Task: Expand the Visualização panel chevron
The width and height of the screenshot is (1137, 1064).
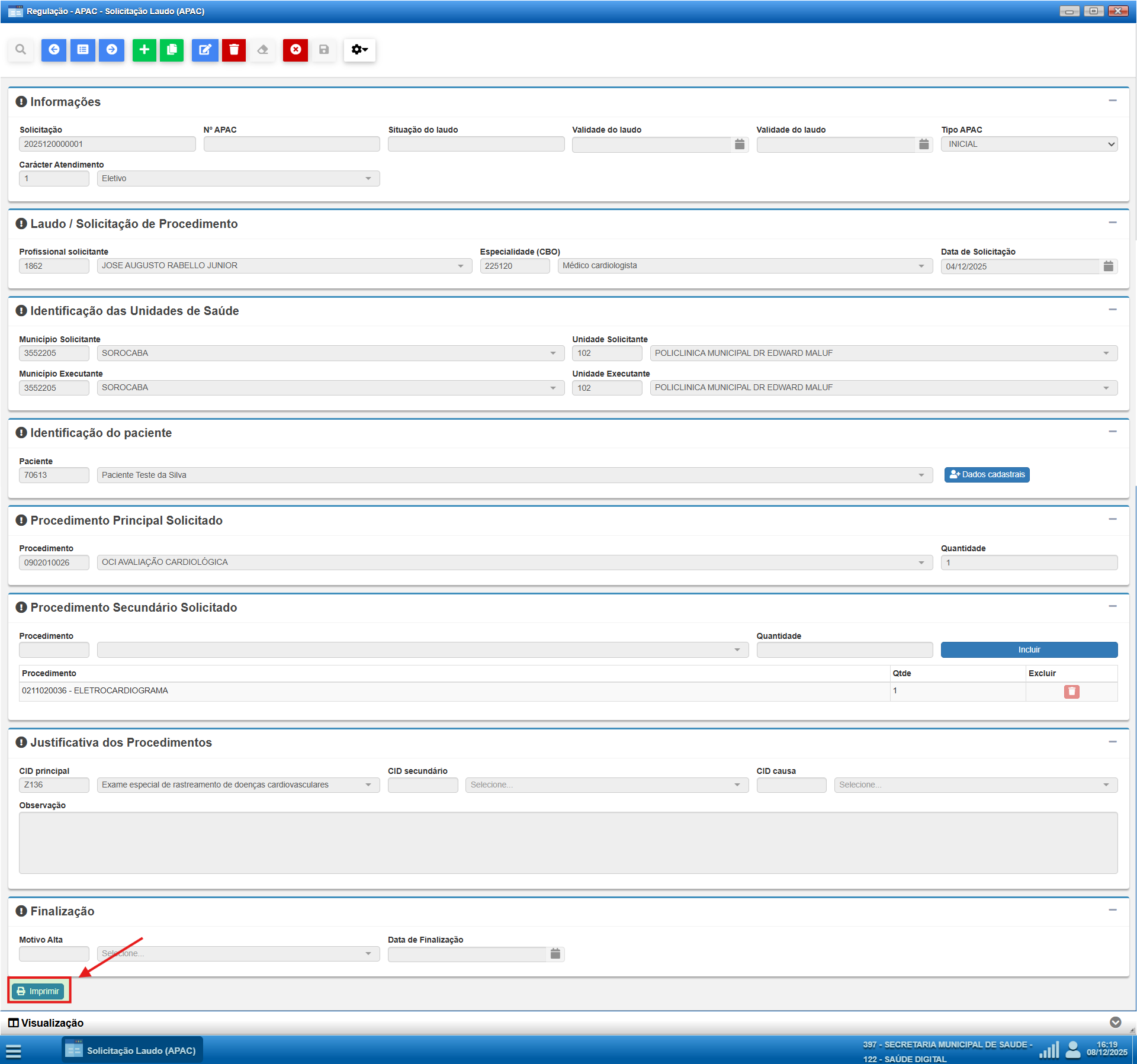Action: point(1115,1023)
